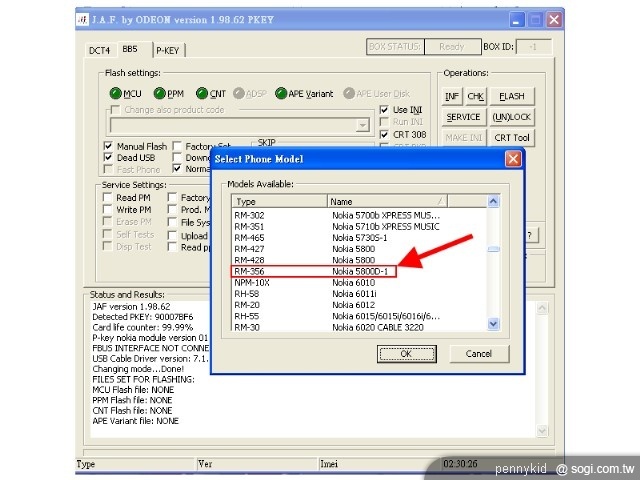Image resolution: width=640 pixels, height=480 pixels.
Task: Click the 'Card life counter: 99.99%' log line
Action: tap(142, 327)
